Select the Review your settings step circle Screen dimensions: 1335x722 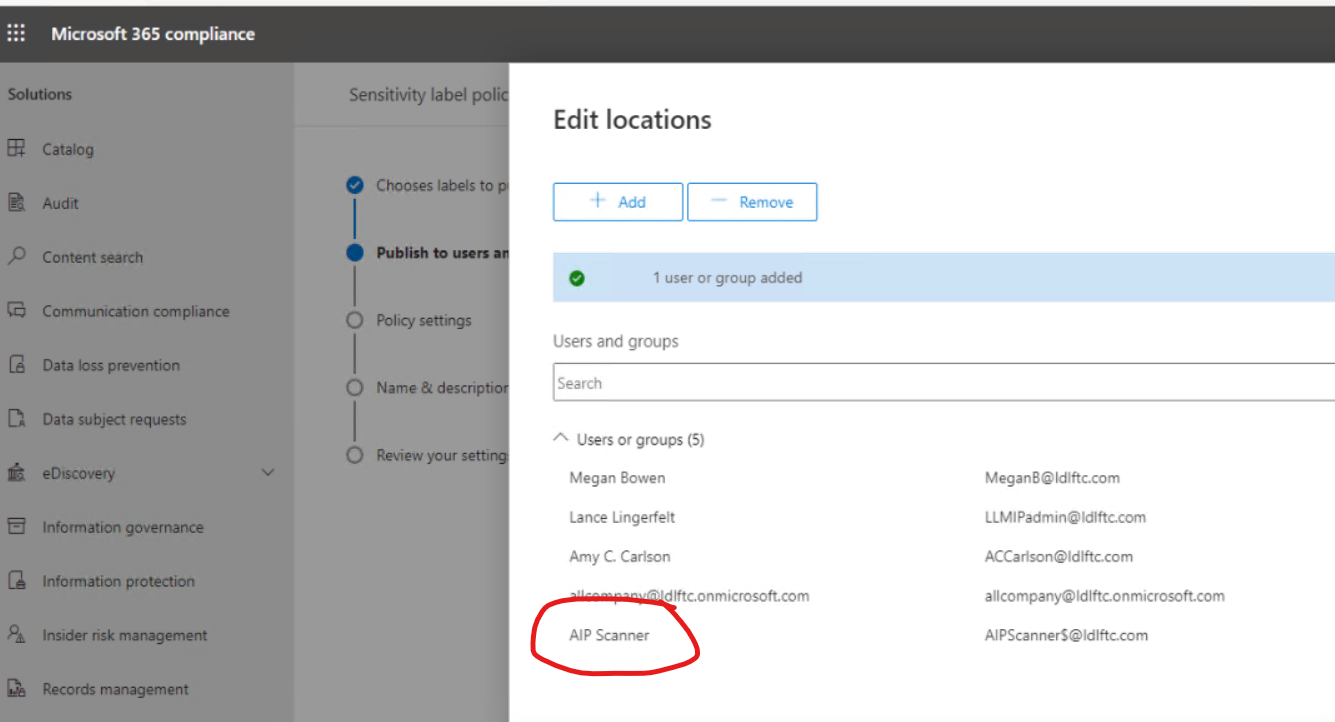(355, 455)
